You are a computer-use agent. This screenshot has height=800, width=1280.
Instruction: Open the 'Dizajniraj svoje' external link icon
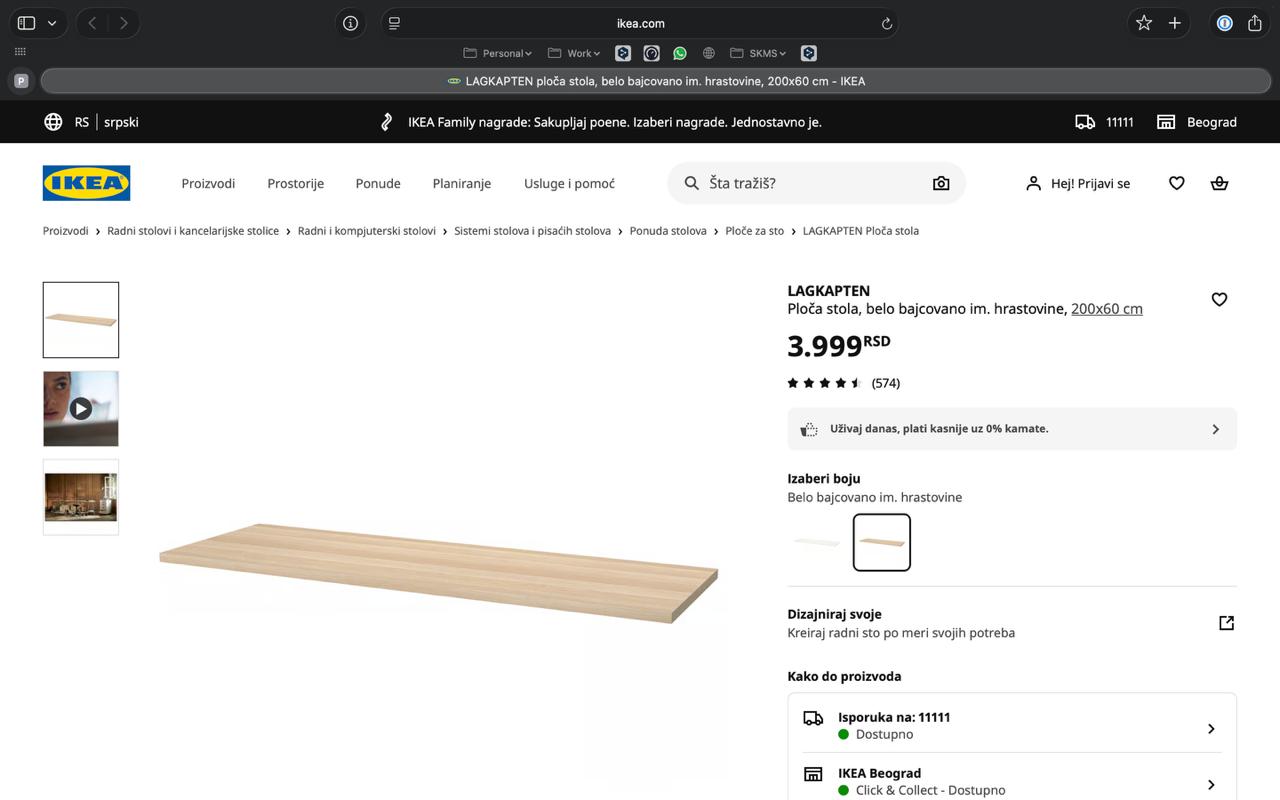pos(1226,623)
